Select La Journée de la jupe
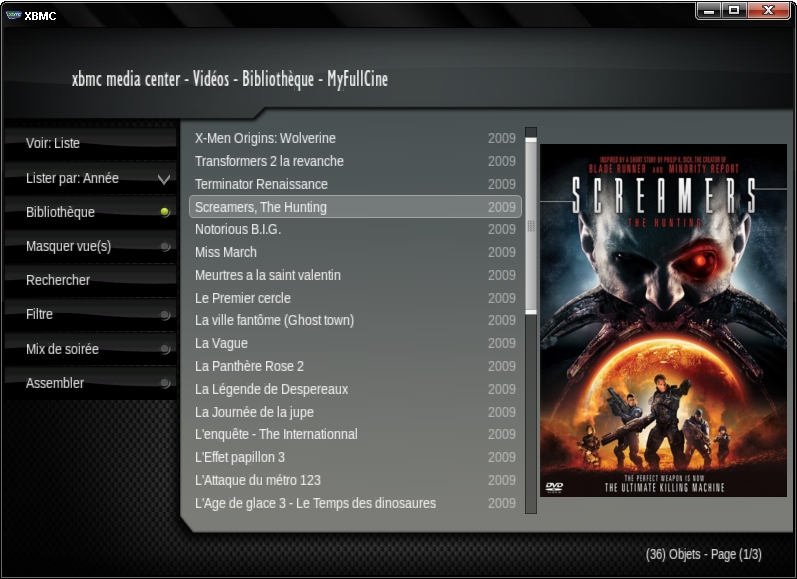Screen dimensions: 797x579 (x=355, y=412)
